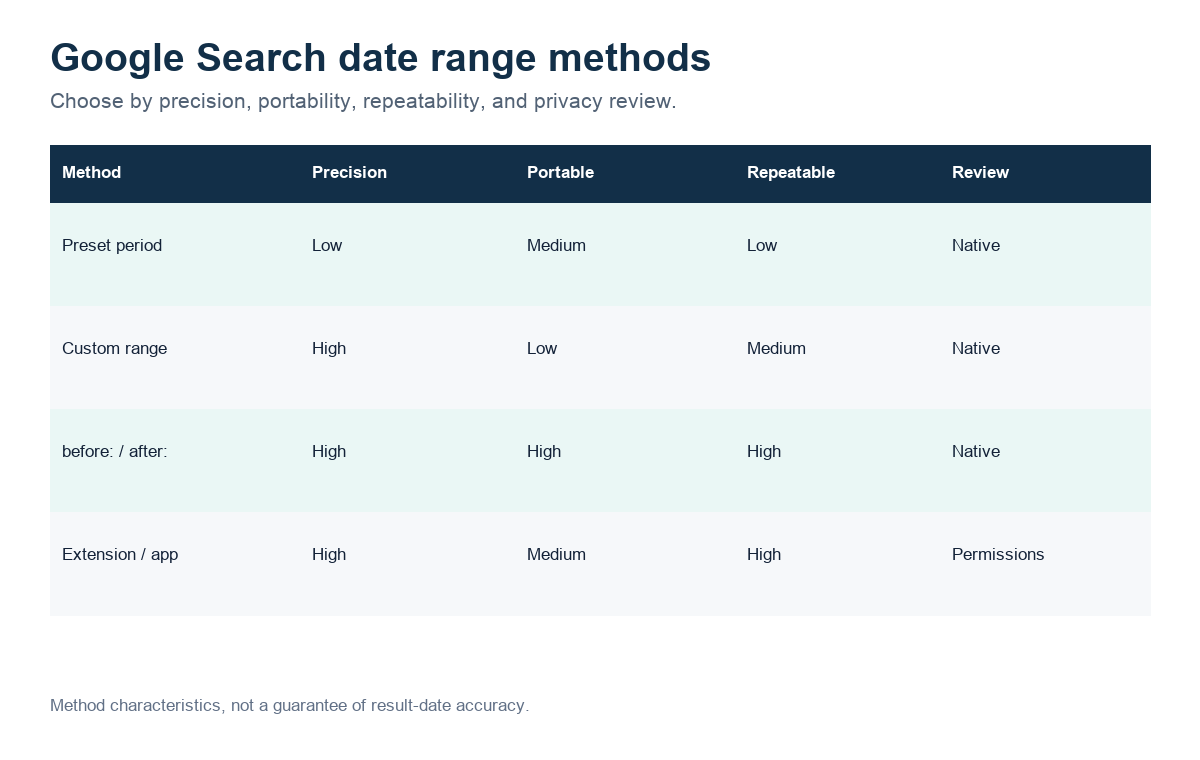Click Portable 'Medium' in Preset period row

pyautogui.click(x=556, y=245)
